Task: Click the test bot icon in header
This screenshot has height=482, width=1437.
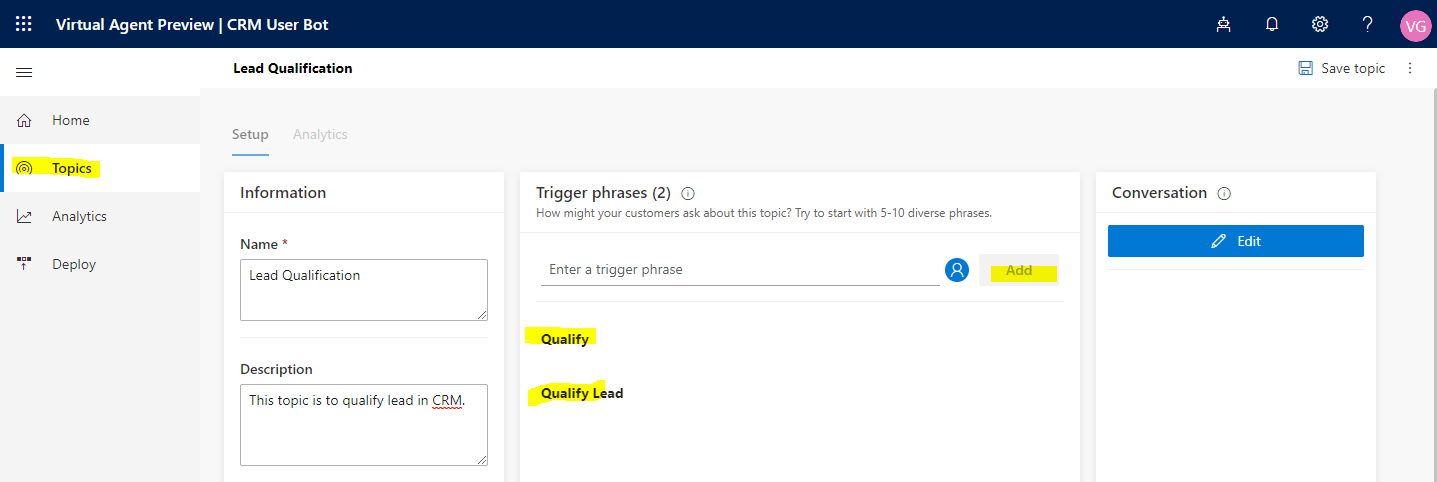Action: [1223, 25]
